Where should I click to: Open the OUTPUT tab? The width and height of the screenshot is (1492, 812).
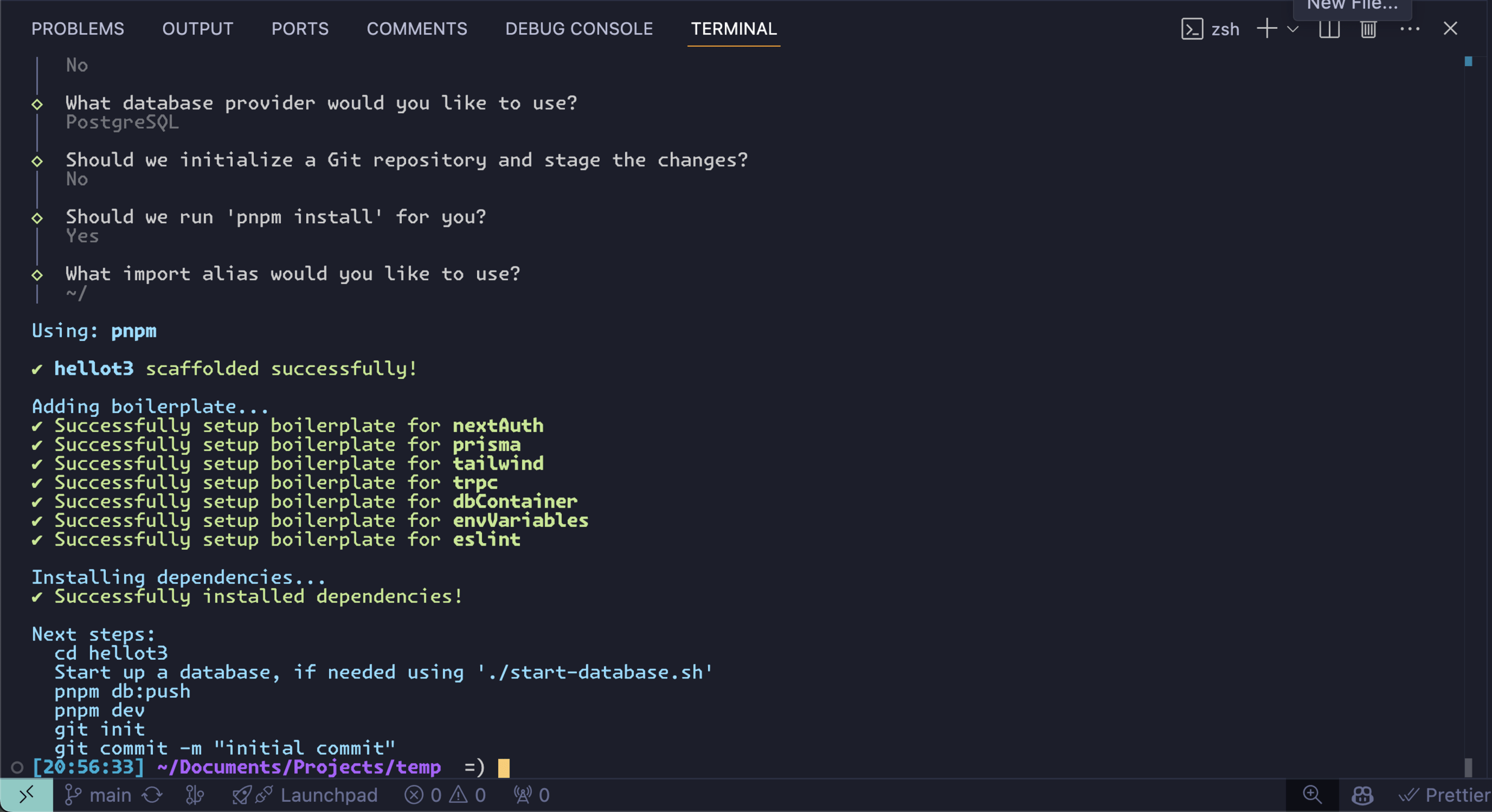click(197, 28)
